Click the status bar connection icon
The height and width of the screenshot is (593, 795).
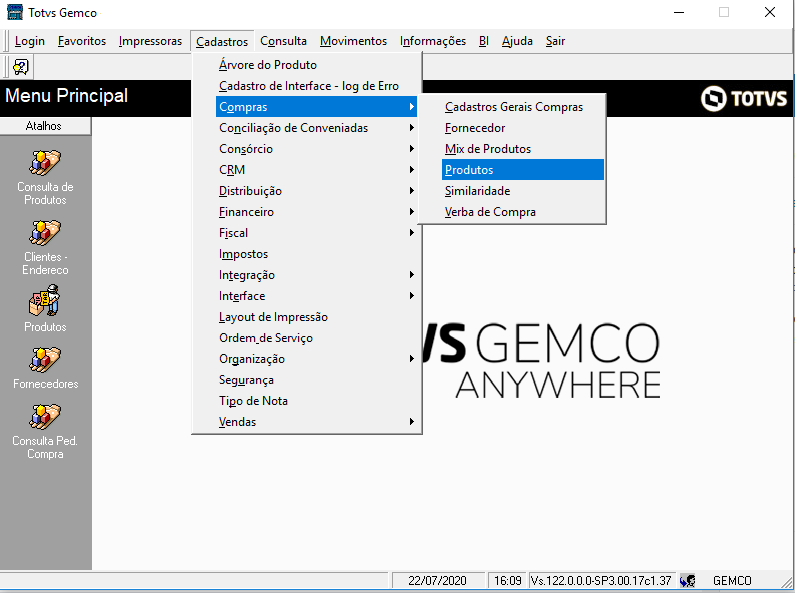click(x=688, y=580)
